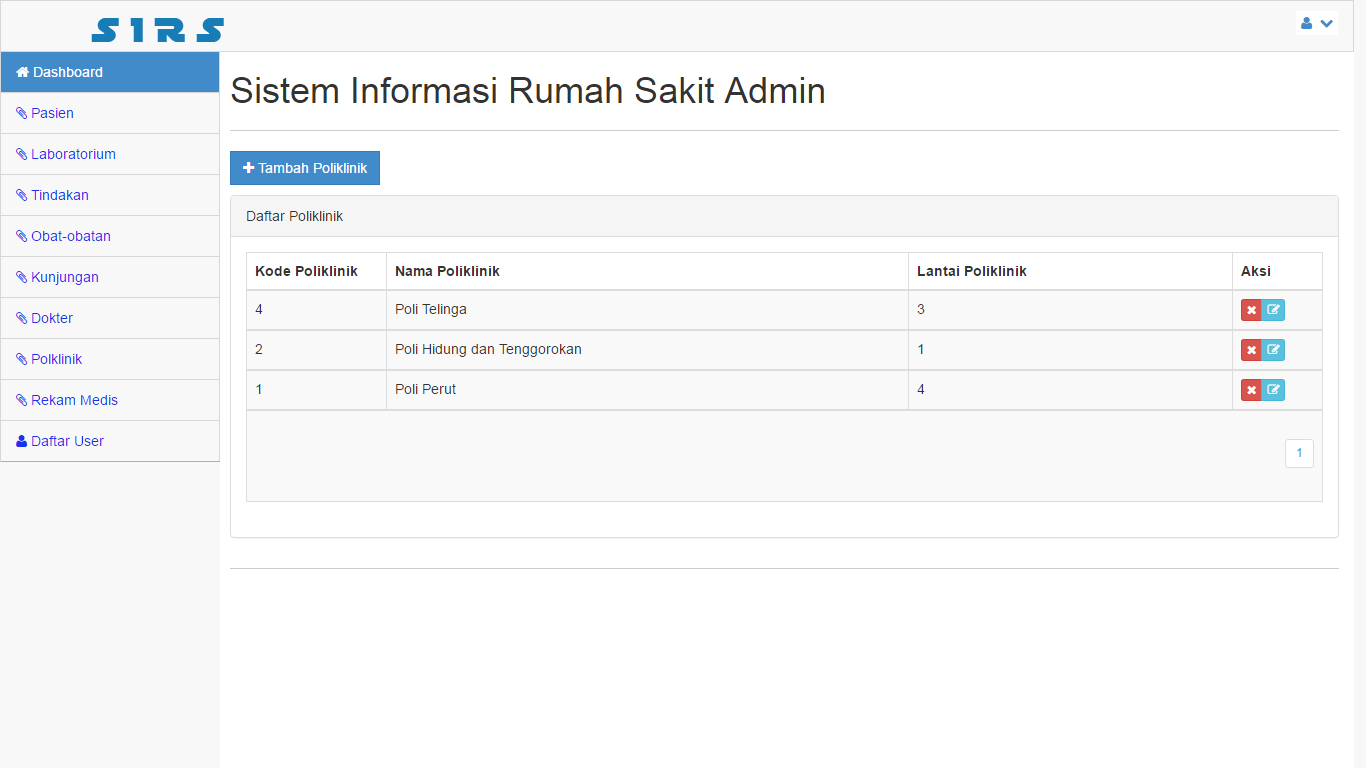Delete the Poli Telinga row
Viewport: 1366px width, 768px height.
click(x=1251, y=310)
